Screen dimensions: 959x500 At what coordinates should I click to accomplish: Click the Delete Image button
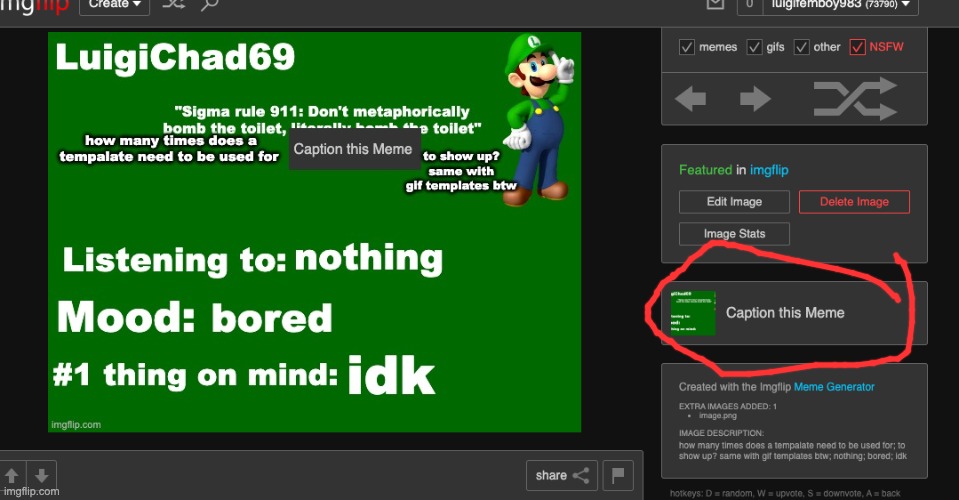[854, 202]
